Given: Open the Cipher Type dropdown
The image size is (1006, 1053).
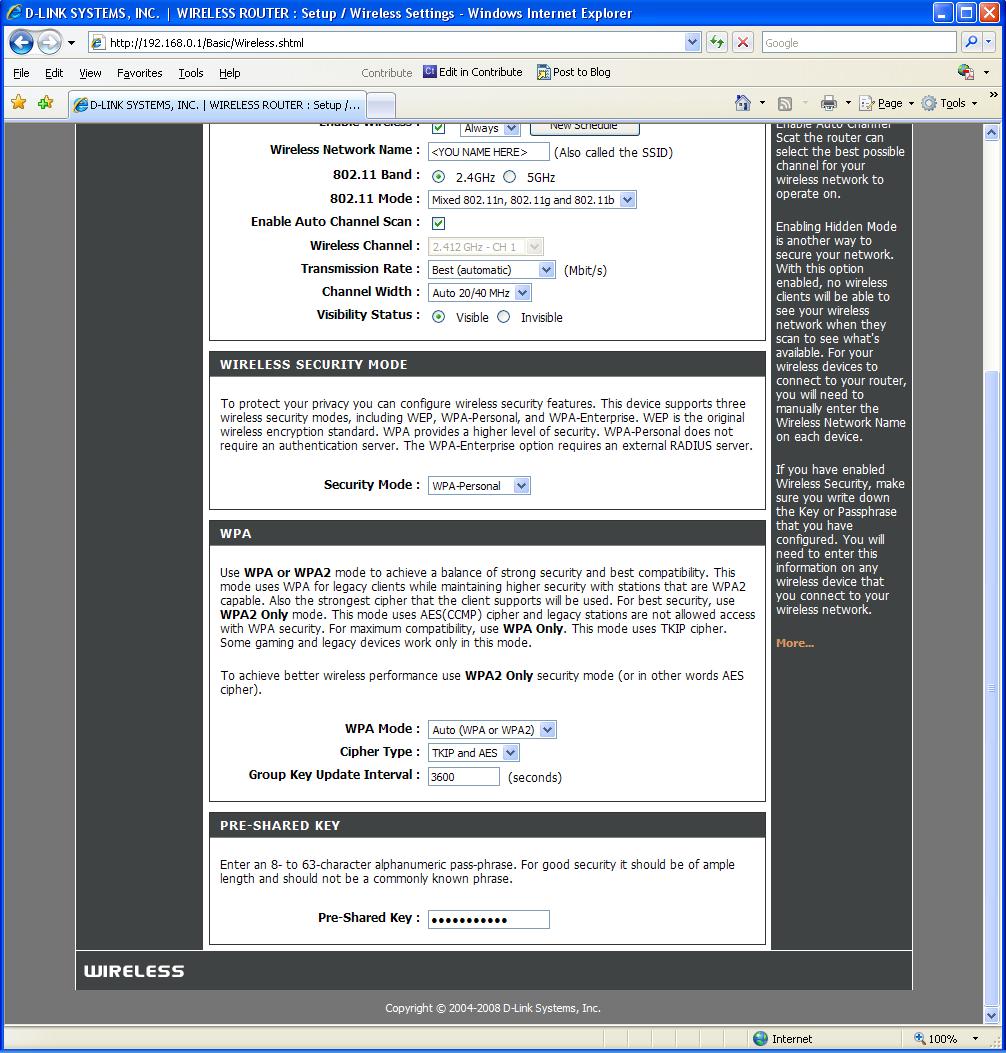Looking at the screenshot, I should point(474,753).
